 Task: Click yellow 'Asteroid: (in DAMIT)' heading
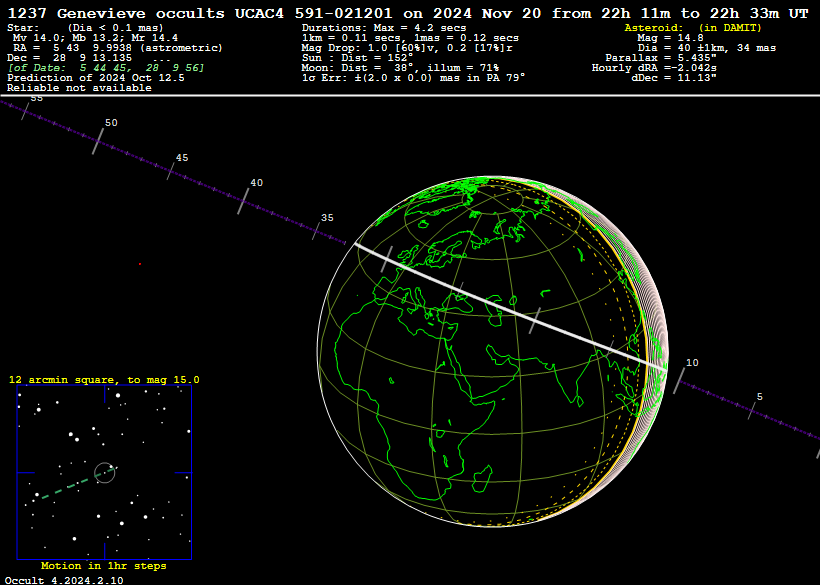[693, 28]
